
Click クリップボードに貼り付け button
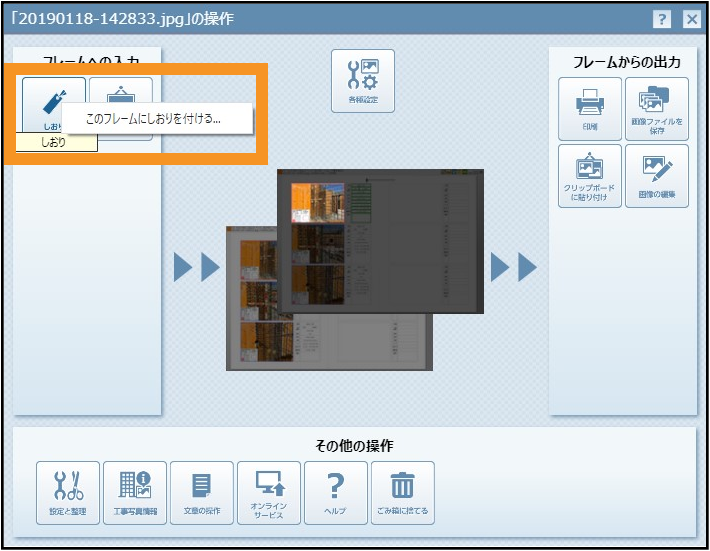pos(590,176)
